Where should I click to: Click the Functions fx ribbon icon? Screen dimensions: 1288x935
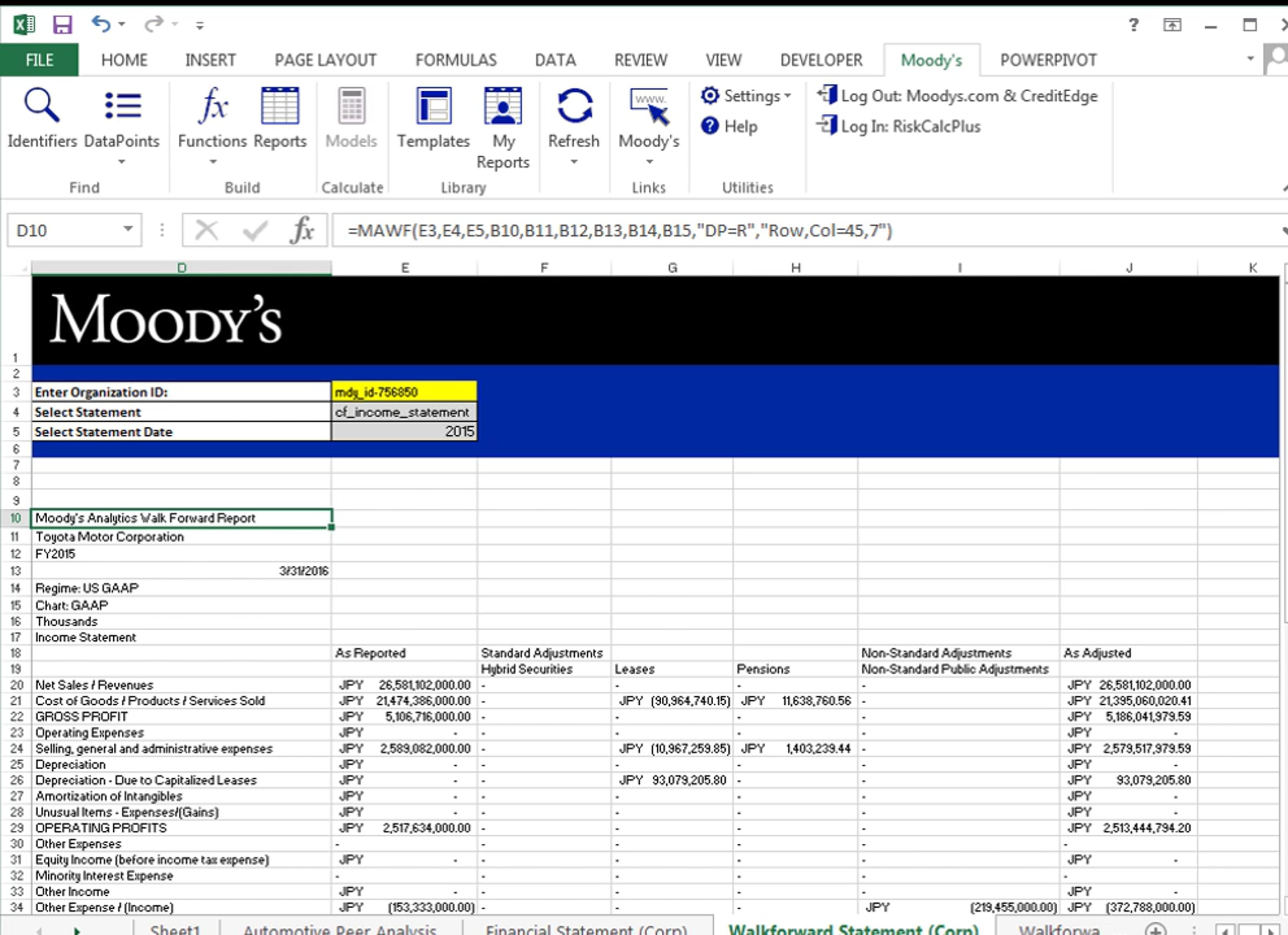coord(213,106)
